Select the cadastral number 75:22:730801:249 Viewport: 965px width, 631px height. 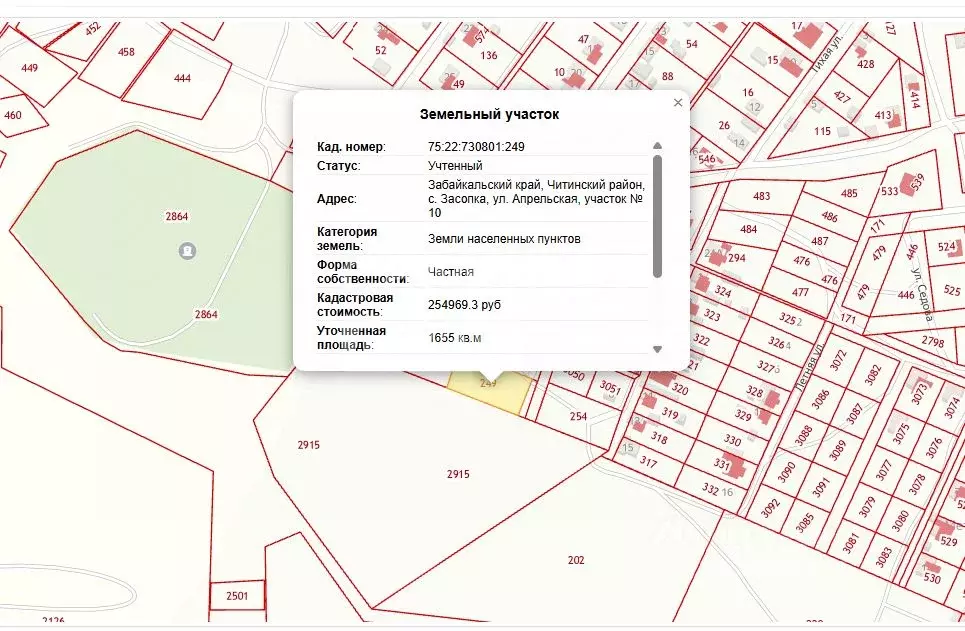(476, 147)
